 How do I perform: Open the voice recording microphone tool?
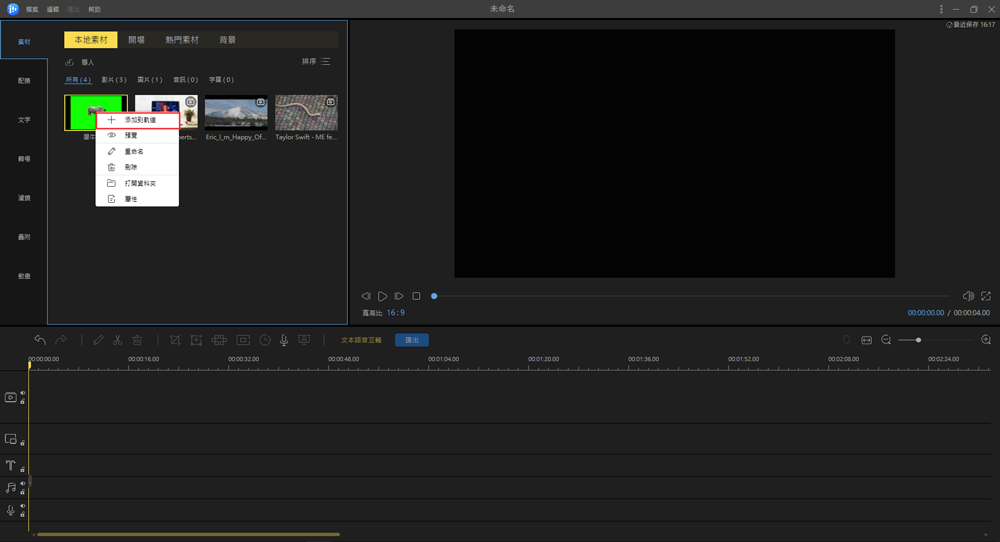tap(284, 340)
